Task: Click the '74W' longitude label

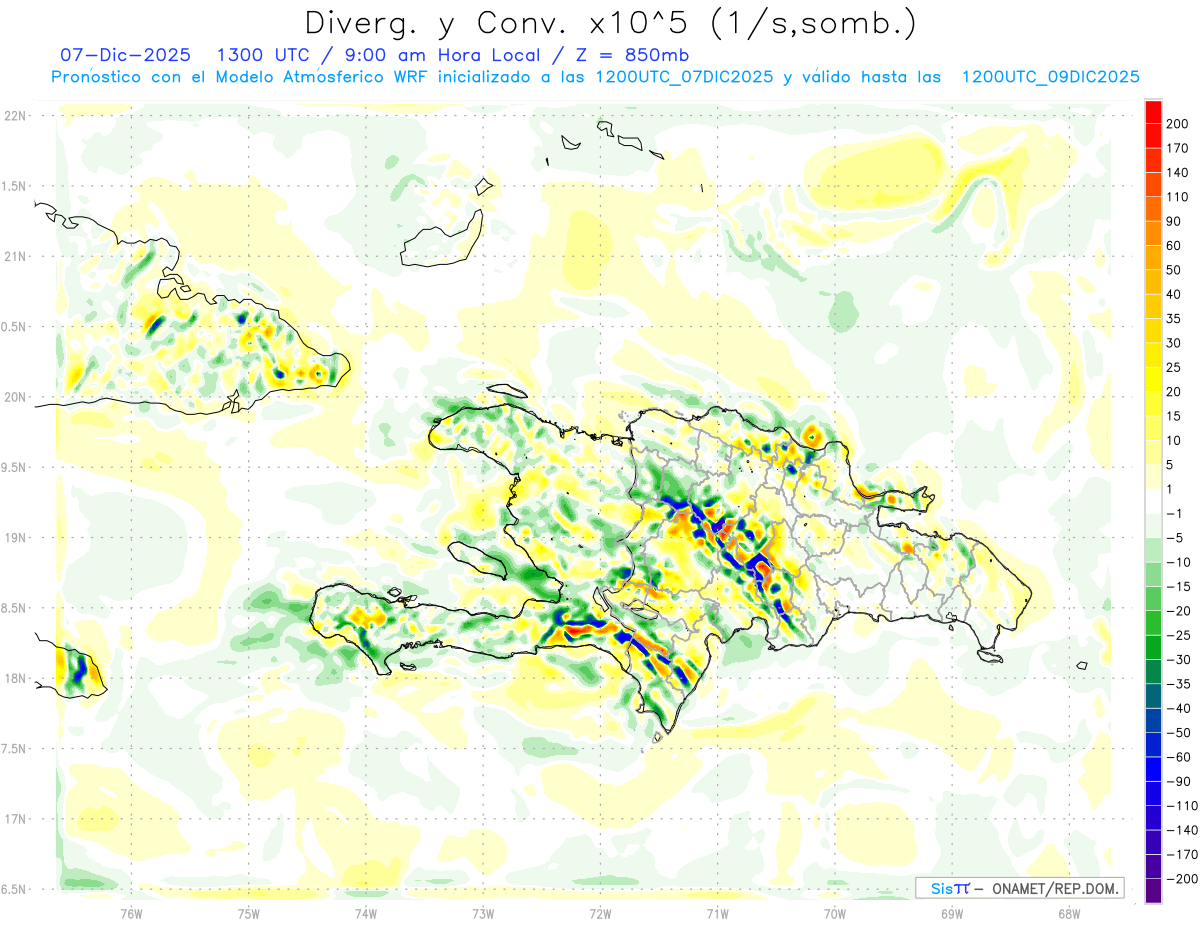Action: [366, 914]
